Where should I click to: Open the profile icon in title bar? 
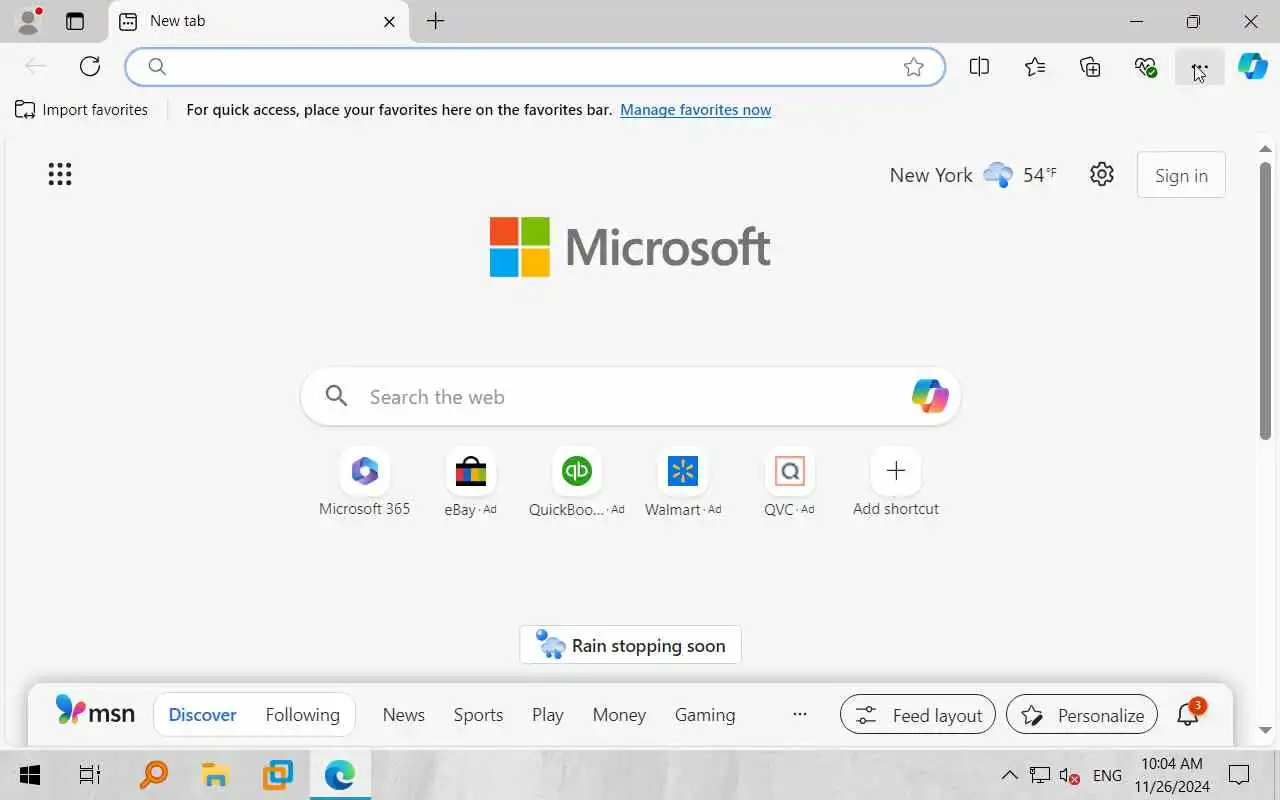click(30, 21)
